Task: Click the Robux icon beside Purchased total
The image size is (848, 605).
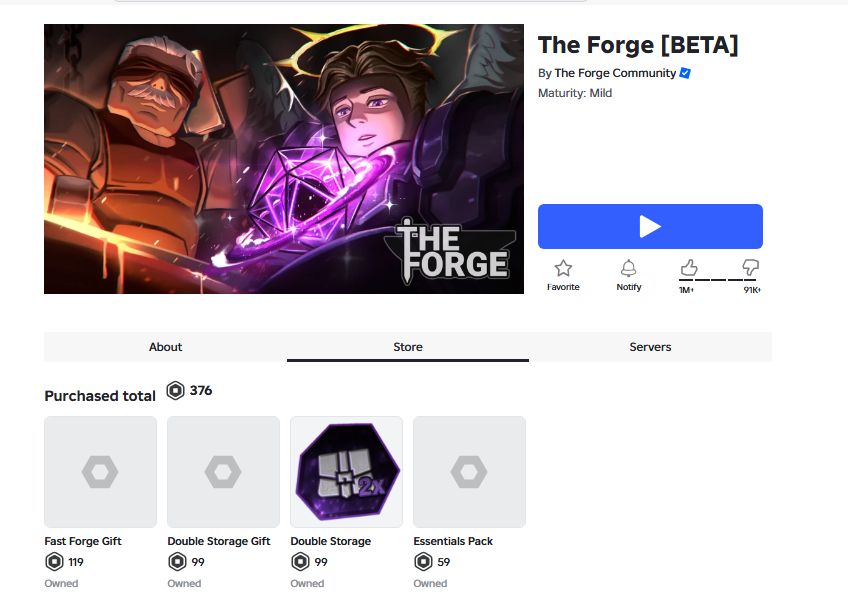Action: (175, 390)
